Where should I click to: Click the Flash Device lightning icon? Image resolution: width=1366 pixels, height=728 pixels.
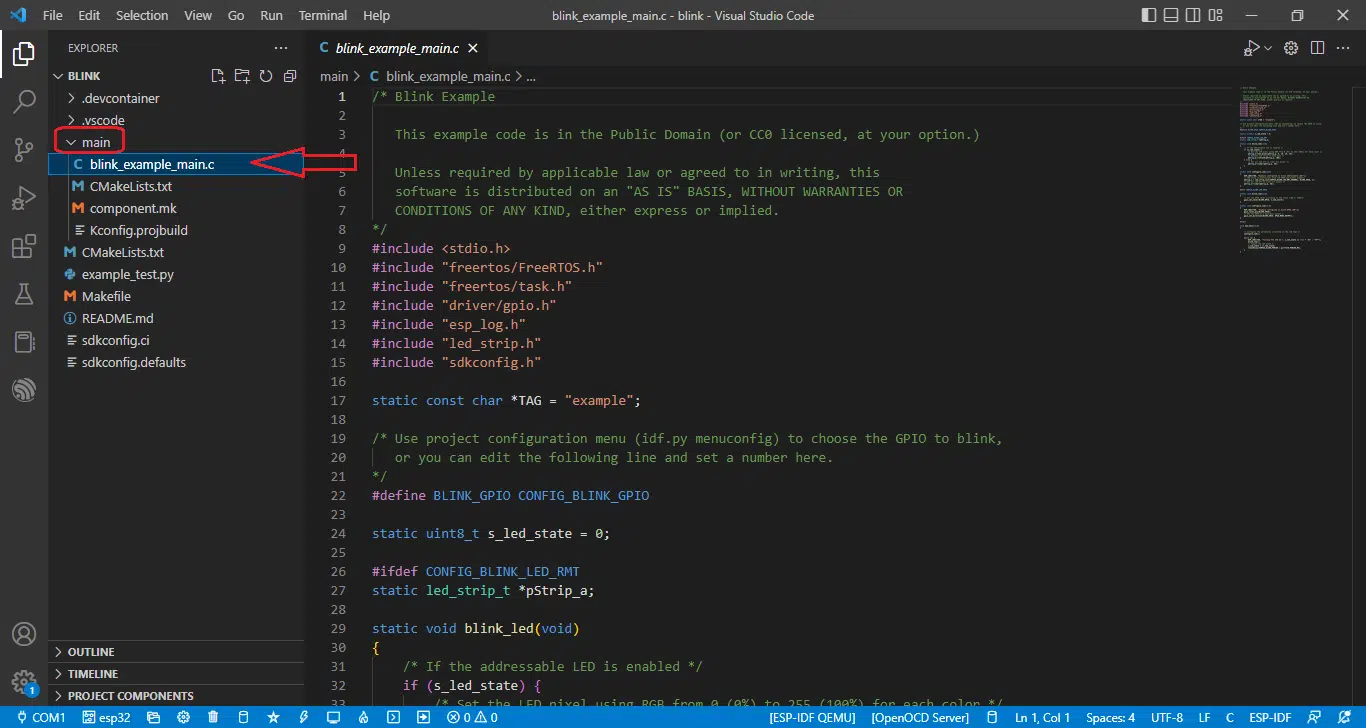pos(303,717)
